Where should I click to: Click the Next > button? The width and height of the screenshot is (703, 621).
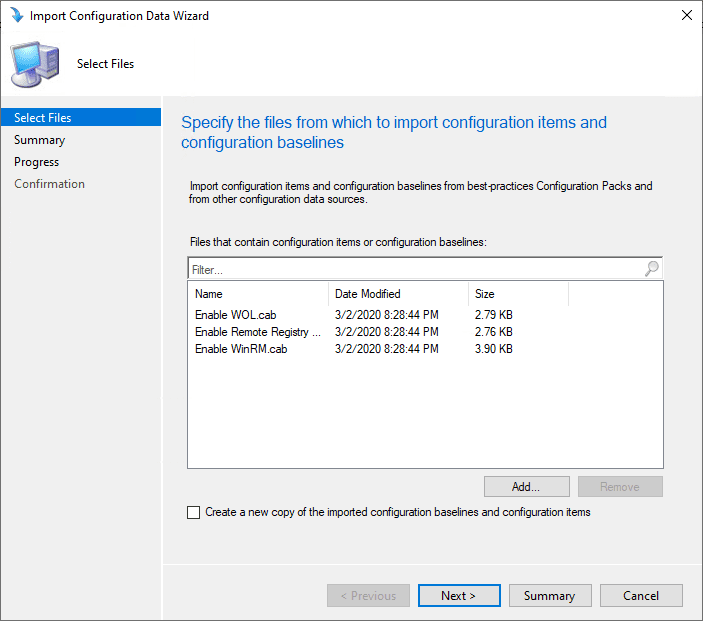(459, 595)
